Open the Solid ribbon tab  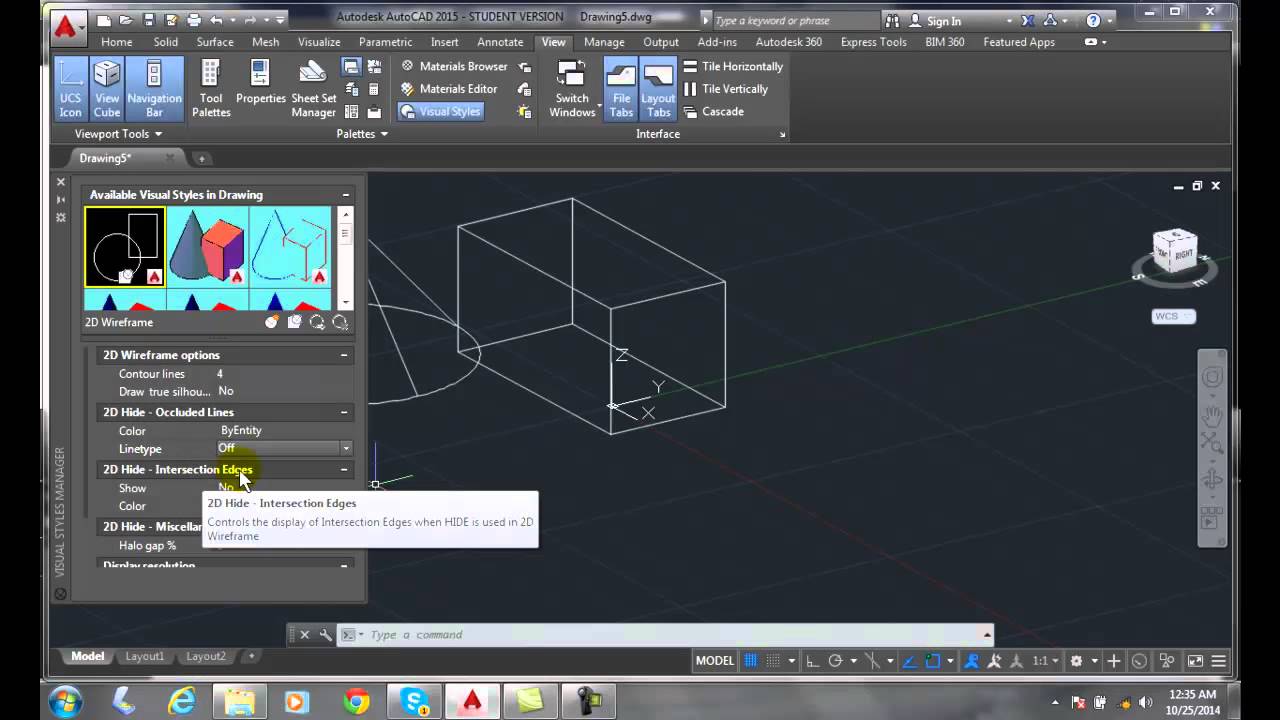[x=166, y=42]
